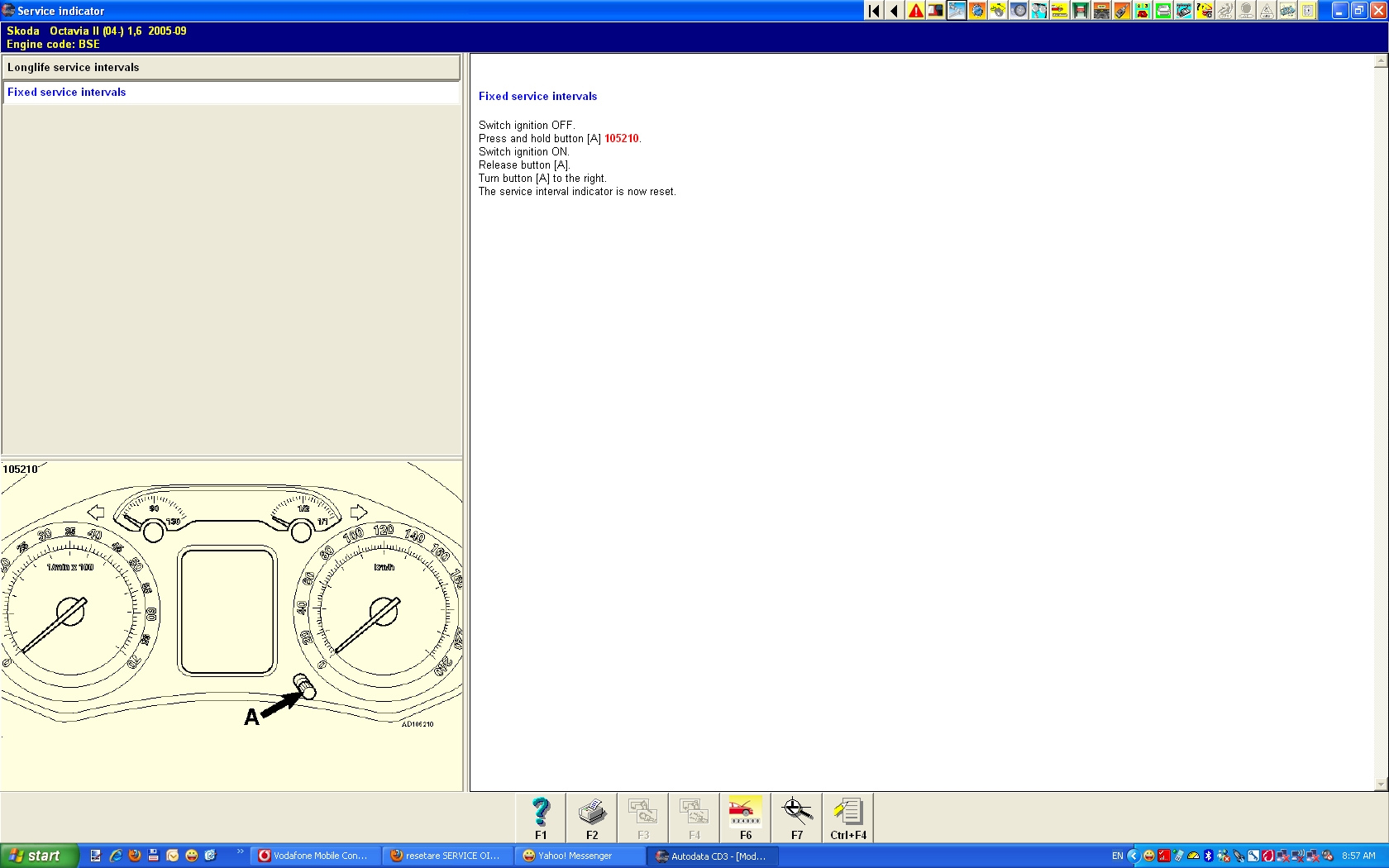1389x868 pixels.
Task: Click the green vehicle lift toolbar icon
Action: click(x=1081, y=11)
